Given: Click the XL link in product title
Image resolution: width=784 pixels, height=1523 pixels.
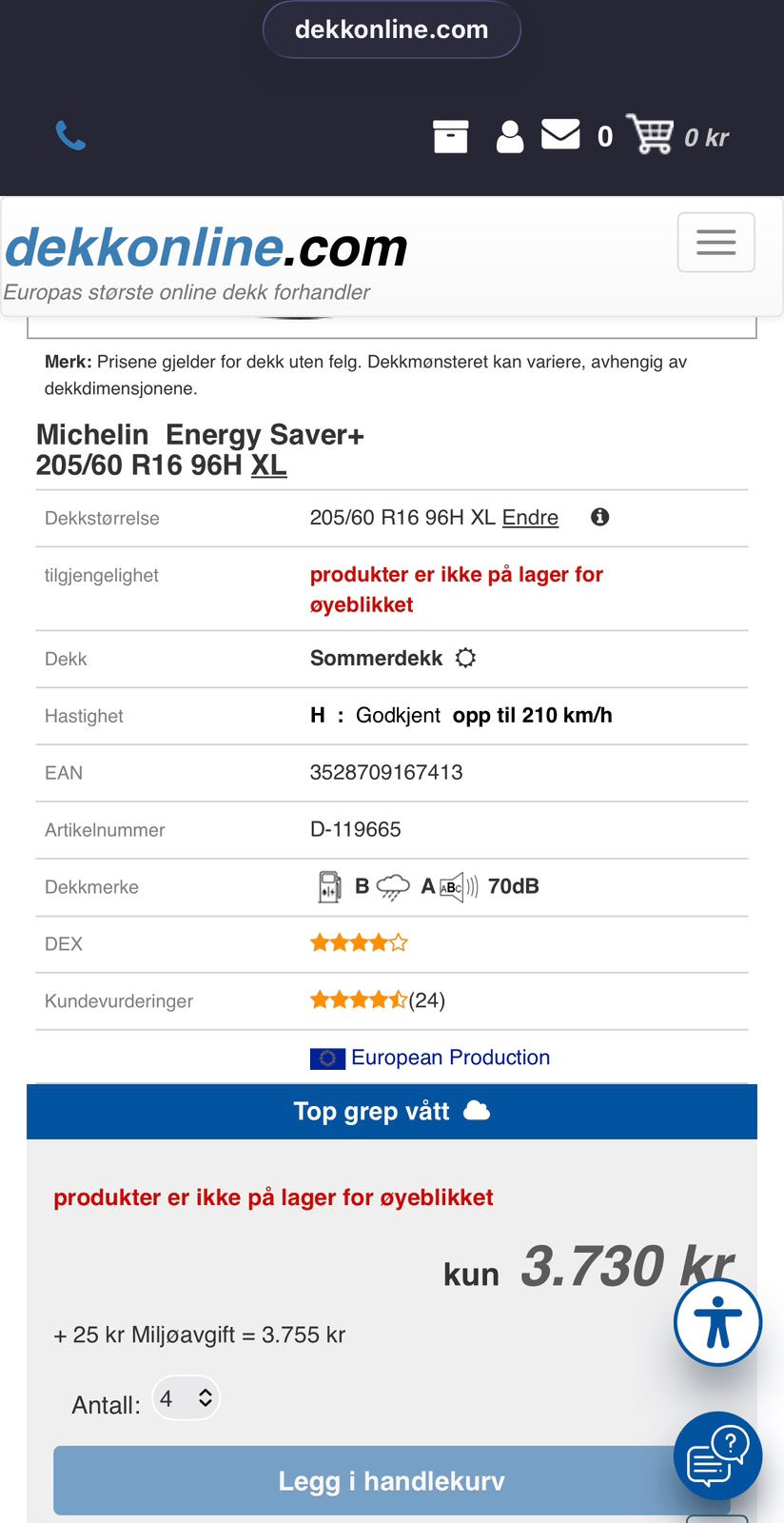Looking at the screenshot, I should [x=268, y=465].
